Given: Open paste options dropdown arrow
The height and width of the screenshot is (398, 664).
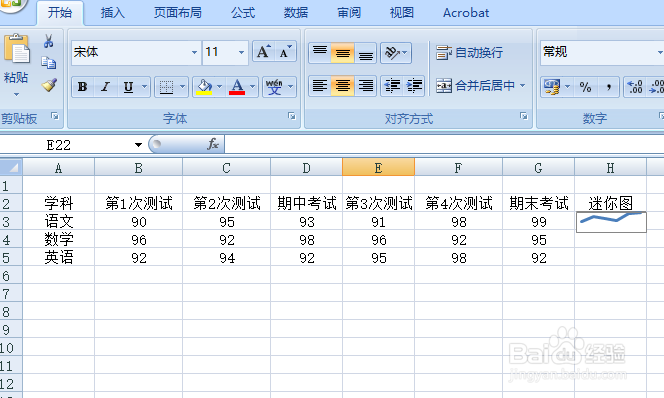Looking at the screenshot, I should [x=16, y=94].
